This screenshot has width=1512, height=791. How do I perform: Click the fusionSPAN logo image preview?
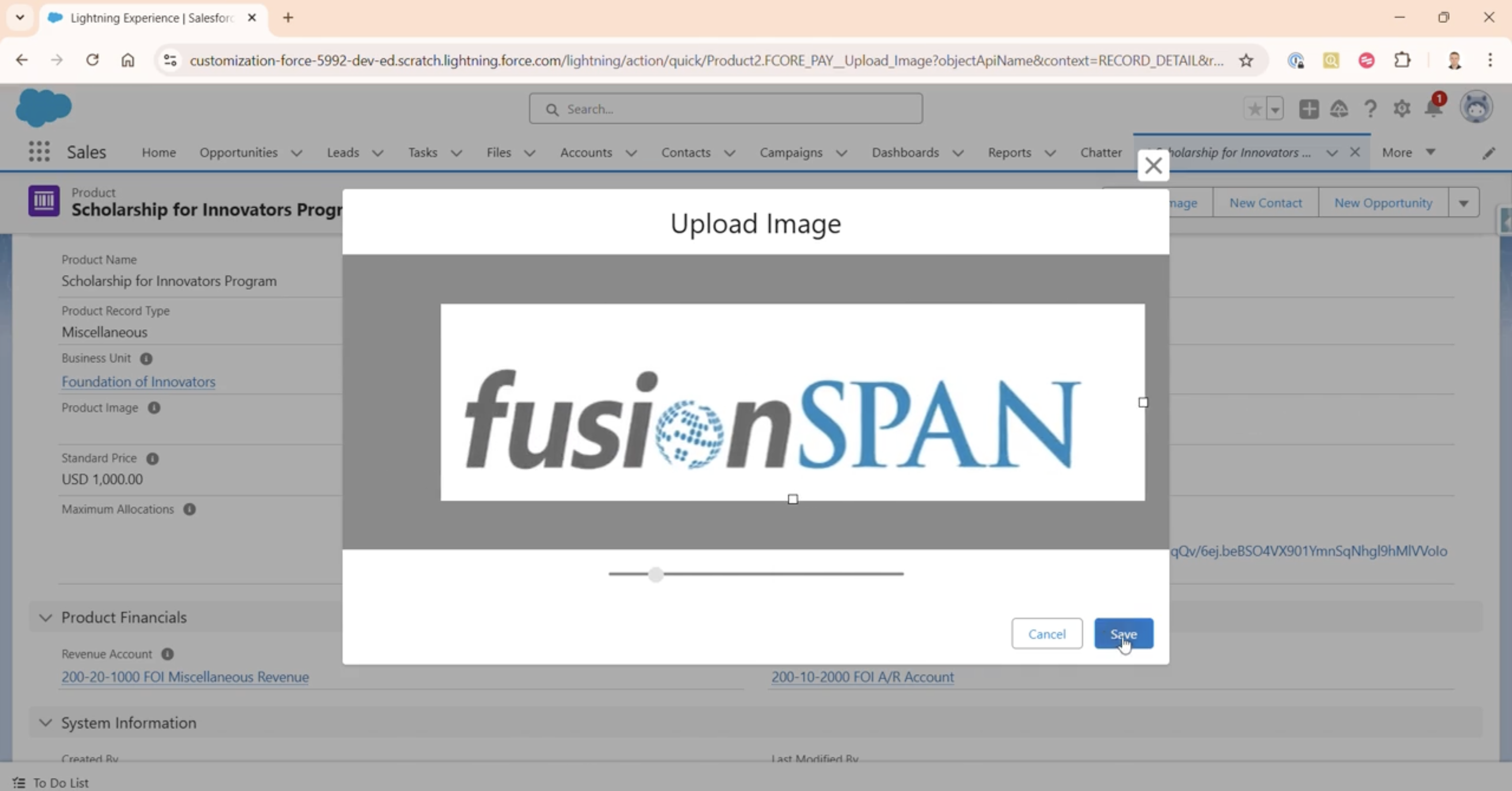pos(792,402)
